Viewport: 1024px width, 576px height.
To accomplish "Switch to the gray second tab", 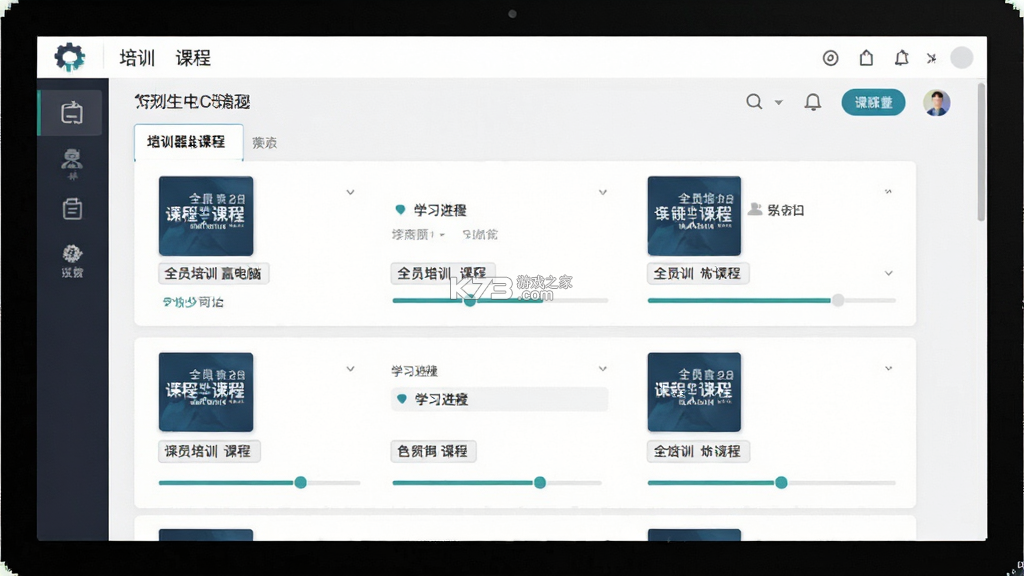I will click(264, 142).
